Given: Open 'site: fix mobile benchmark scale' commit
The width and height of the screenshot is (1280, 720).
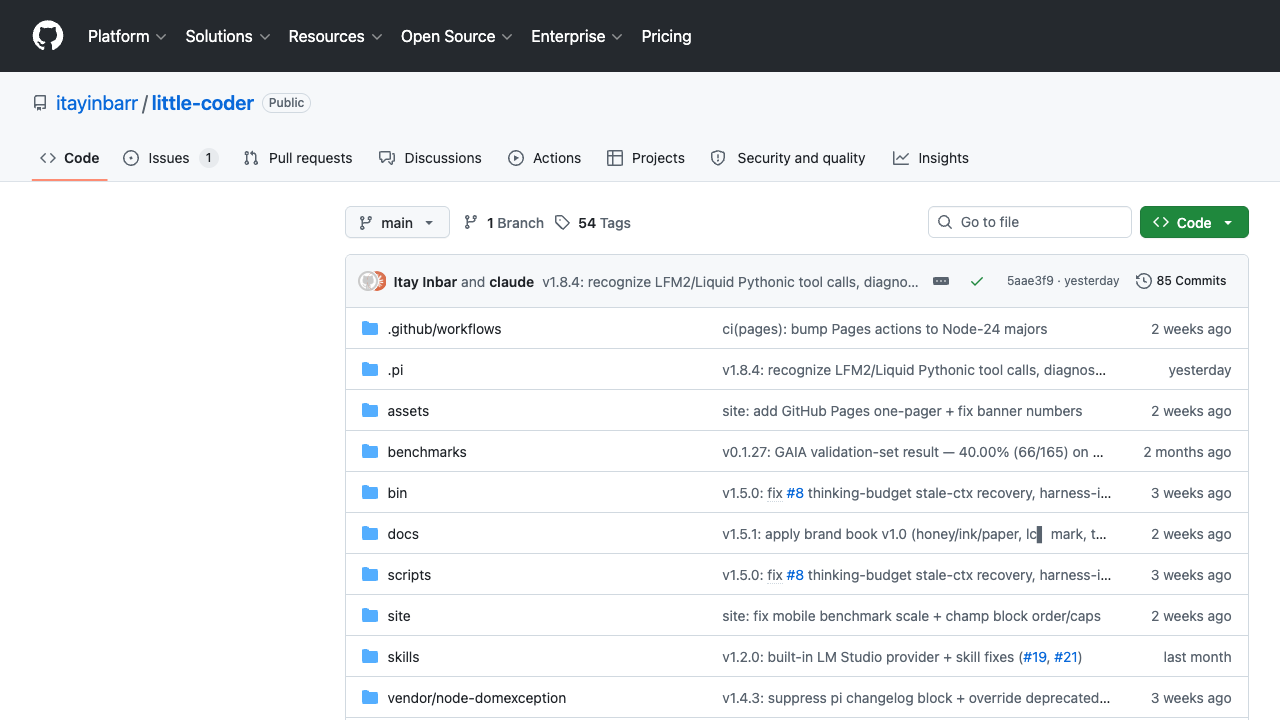Looking at the screenshot, I should [x=911, y=616].
